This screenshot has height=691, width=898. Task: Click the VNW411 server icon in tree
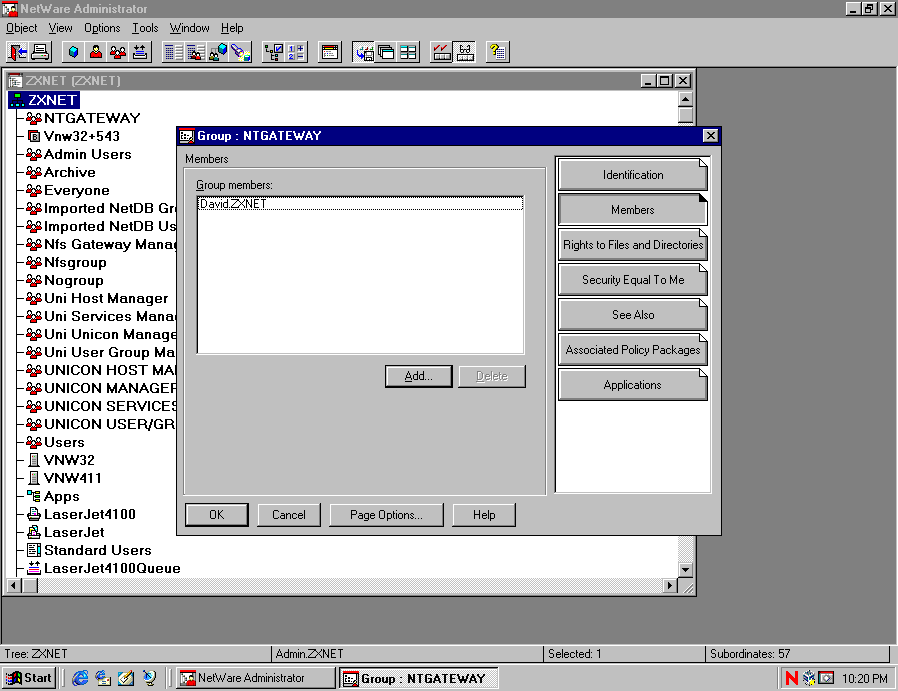point(34,478)
